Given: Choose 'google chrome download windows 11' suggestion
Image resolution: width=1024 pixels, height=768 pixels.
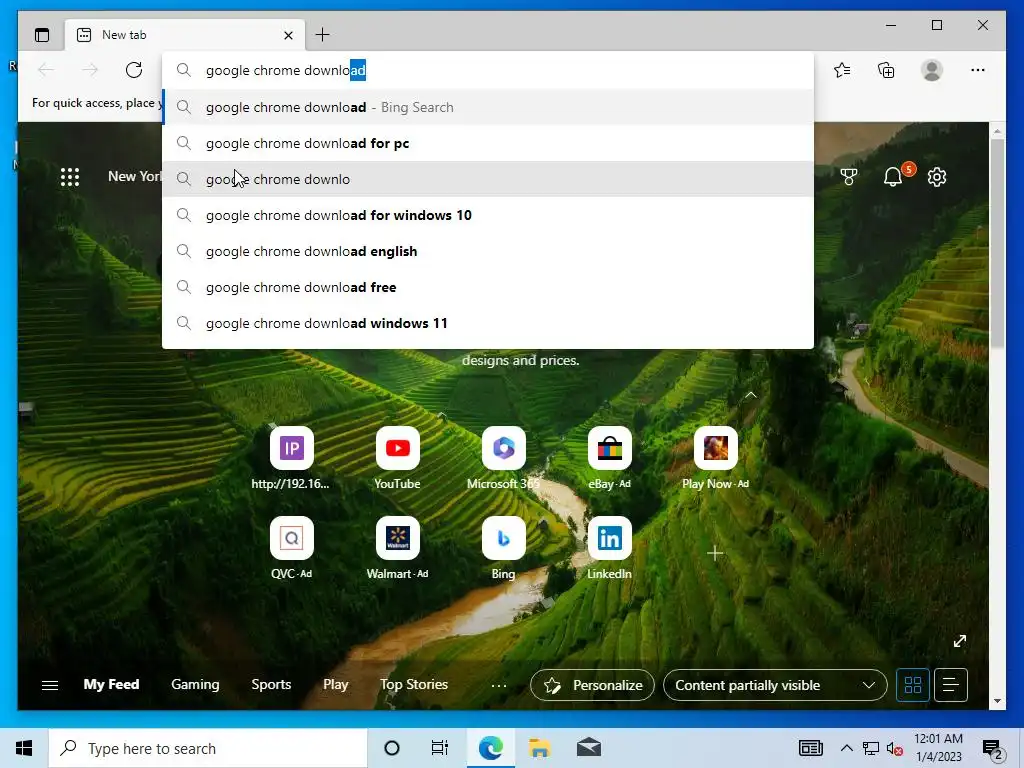Looking at the screenshot, I should tap(488, 323).
